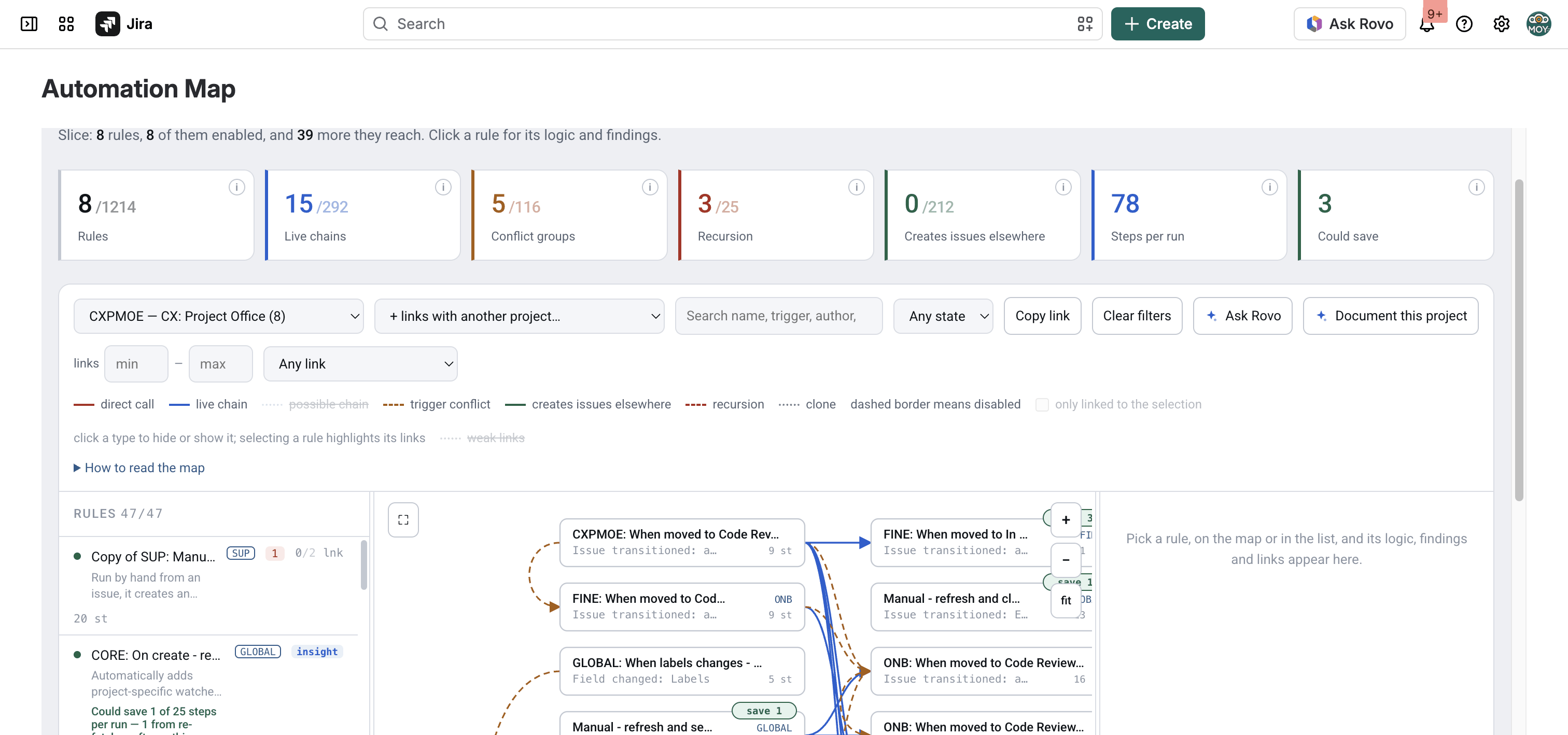Select GLOBAL: When labels changes node

tap(682, 671)
